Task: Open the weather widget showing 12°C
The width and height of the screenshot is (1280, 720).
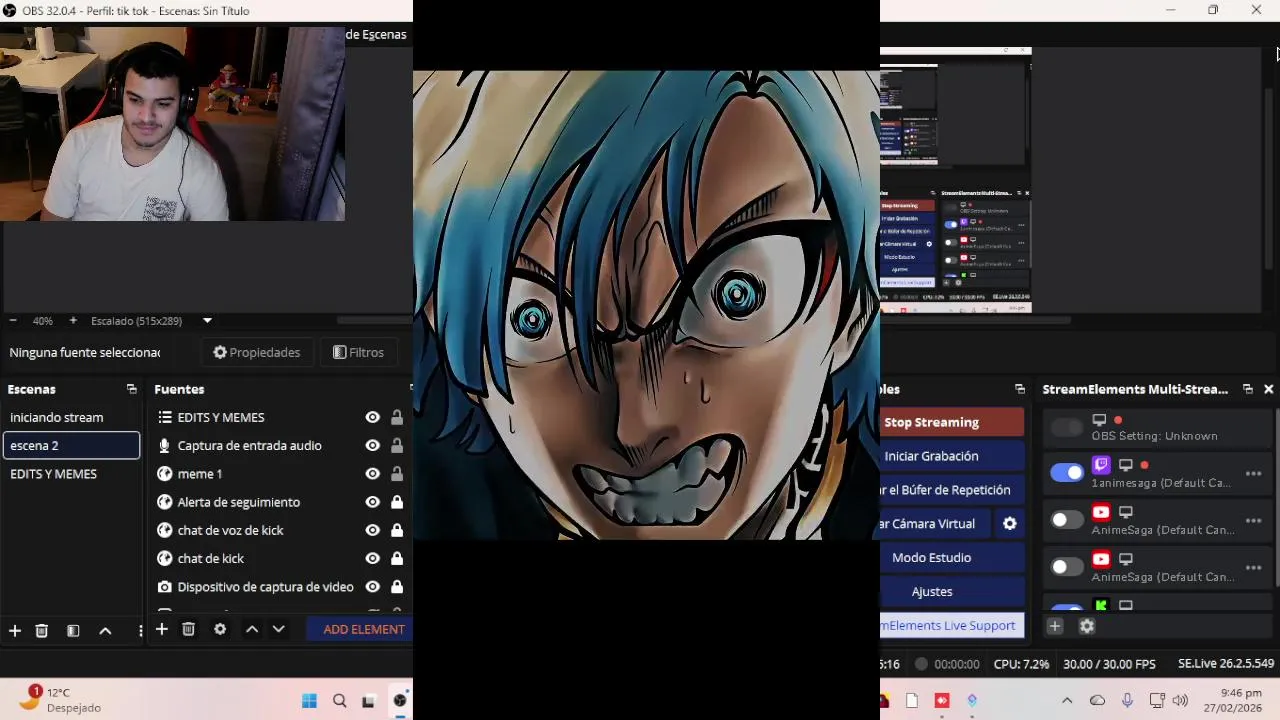Action: pyautogui.click(x=60, y=699)
